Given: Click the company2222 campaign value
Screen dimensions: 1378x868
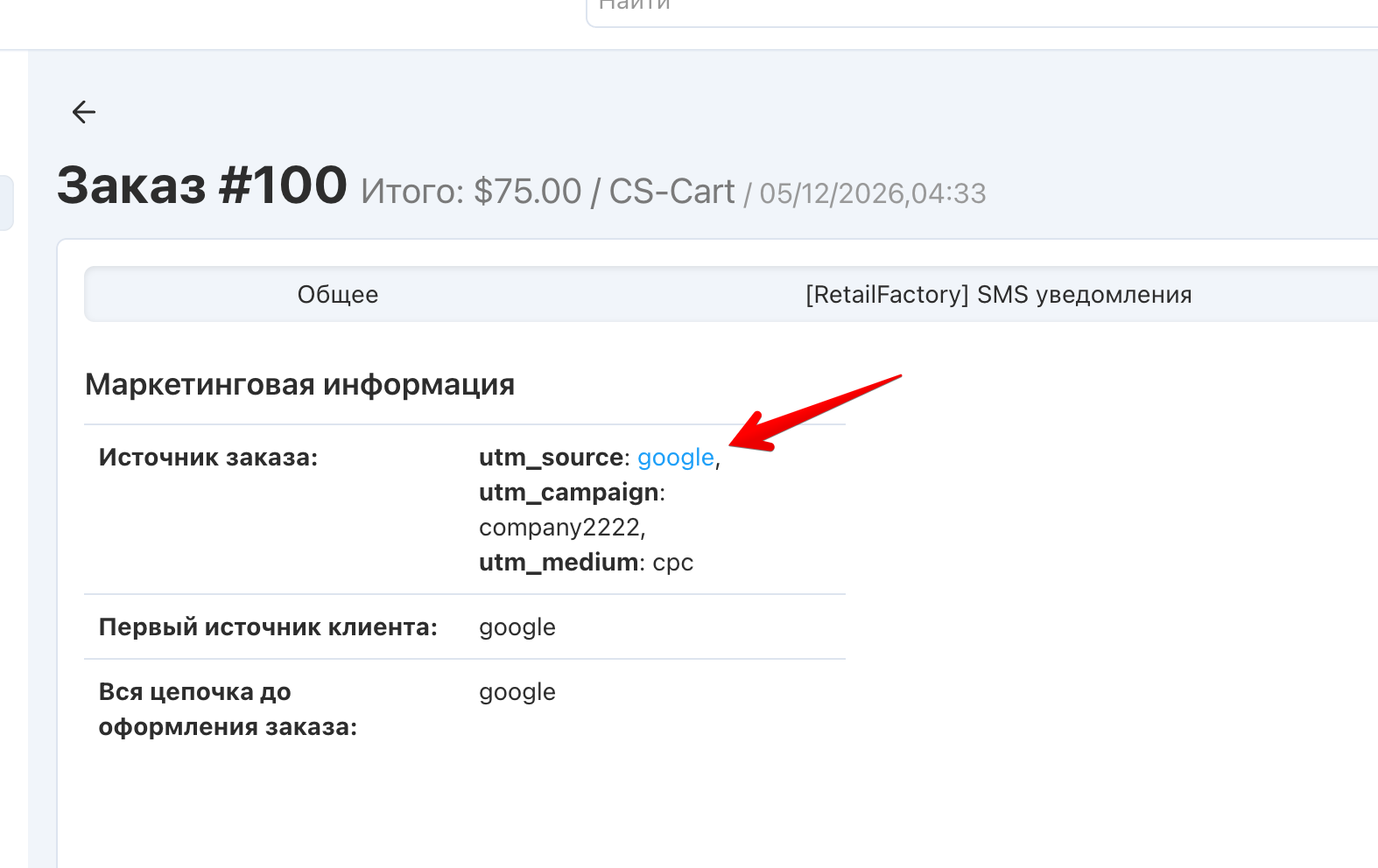Looking at the screenshot, I should click(x=559, y=528).
